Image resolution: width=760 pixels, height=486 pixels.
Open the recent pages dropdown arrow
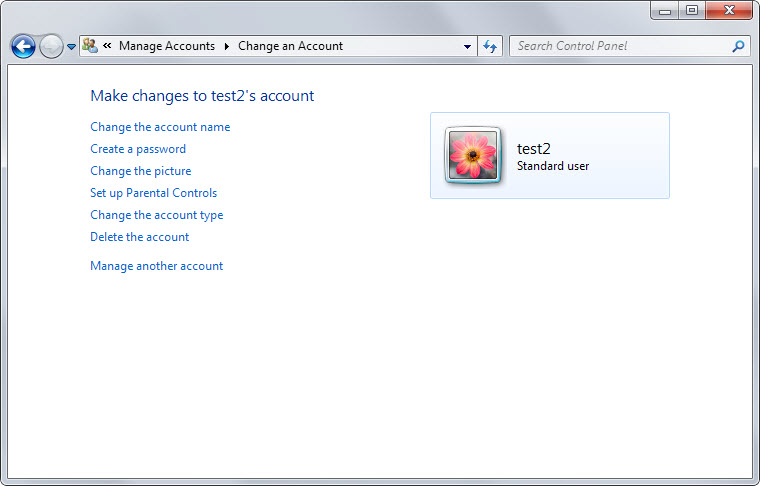(71, 47)
